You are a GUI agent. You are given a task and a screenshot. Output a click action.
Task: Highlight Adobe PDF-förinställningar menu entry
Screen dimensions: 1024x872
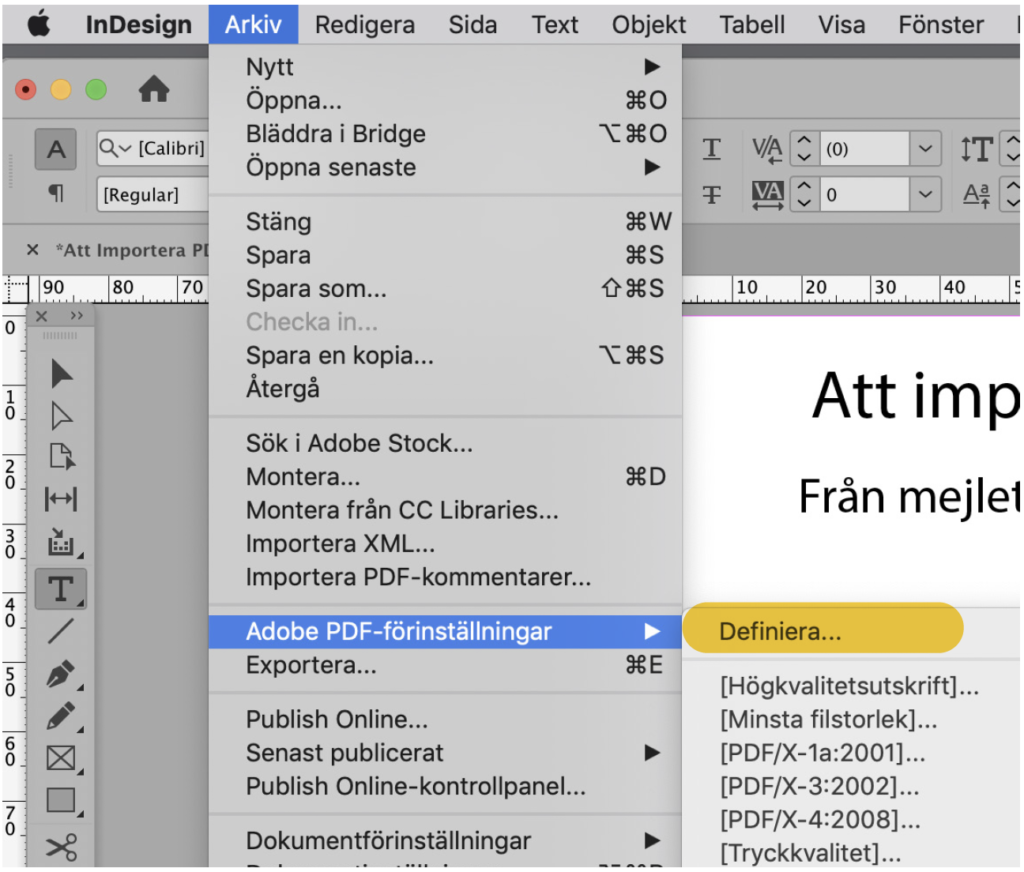[x=445, y=632]
